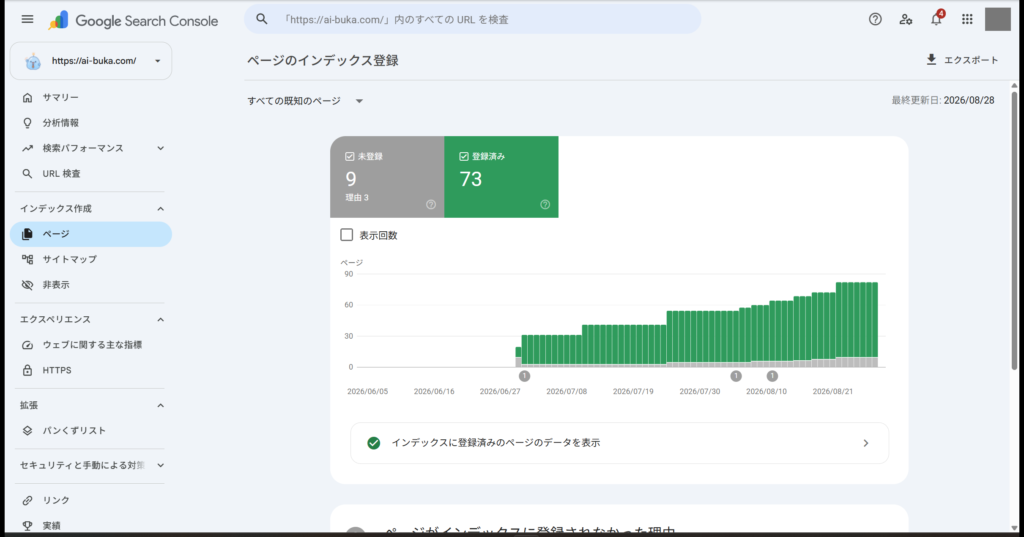Open 分析情報 in sidebar
The height and width of the screenshot is (537, 1024).
pyautogui.click(x=61, y=123)
